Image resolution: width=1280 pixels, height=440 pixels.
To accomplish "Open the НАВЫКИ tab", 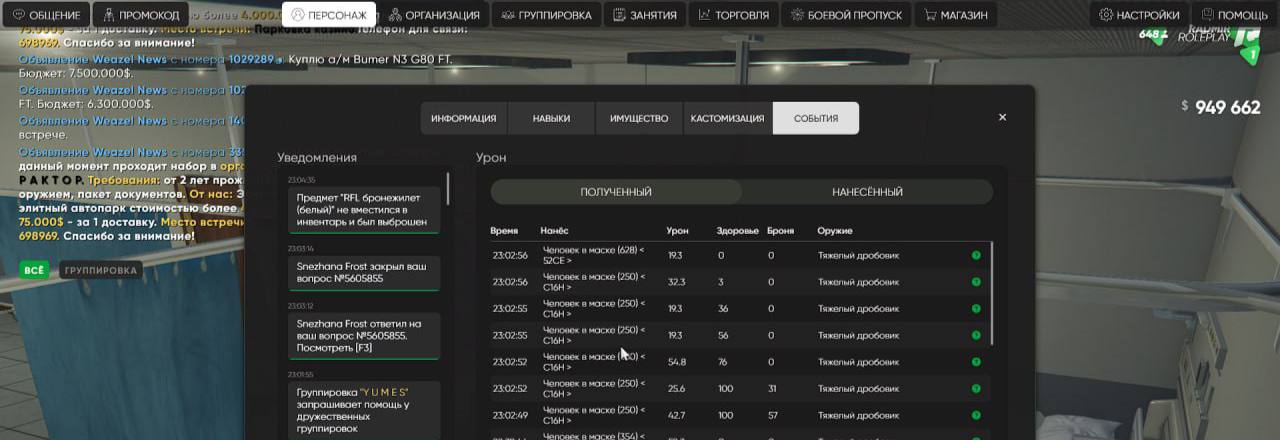I will coord(551,118).
